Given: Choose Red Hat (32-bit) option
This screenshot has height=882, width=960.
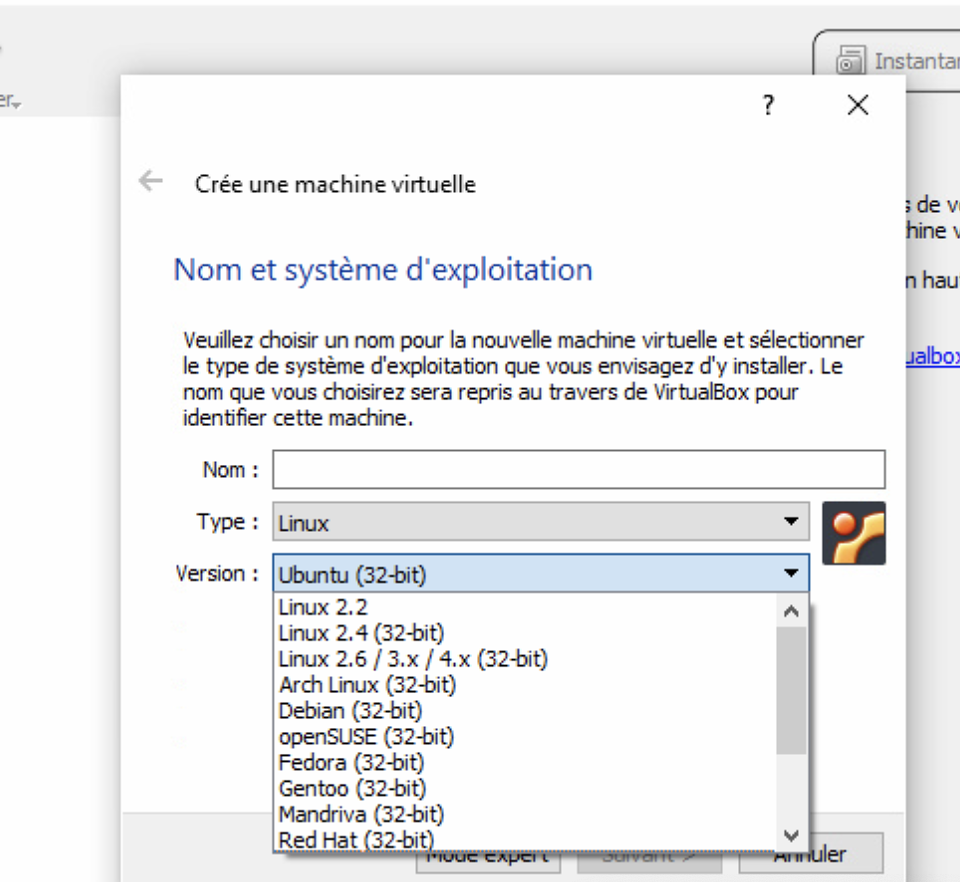Looking at the screenshot, I should pos(525,840).
